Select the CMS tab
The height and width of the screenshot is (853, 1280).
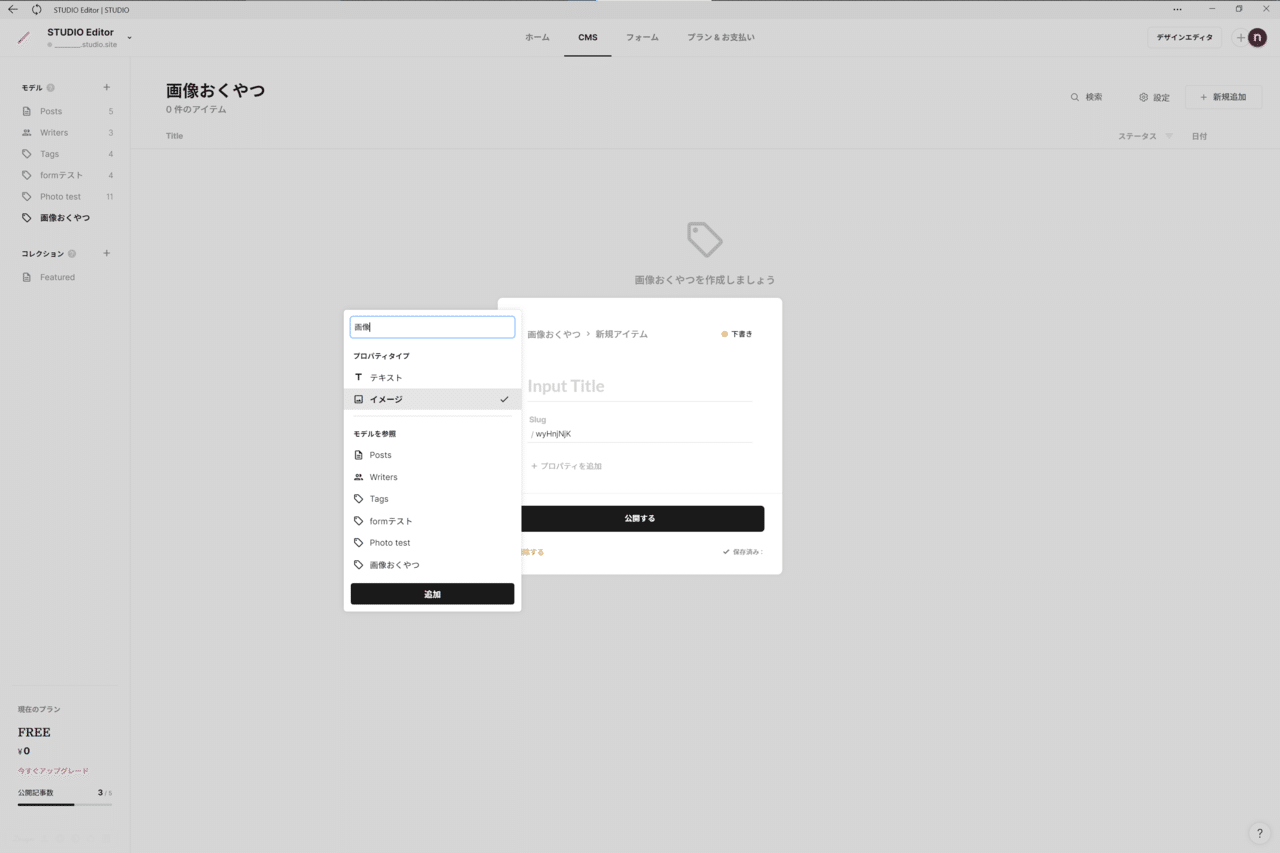click(588, 38)
